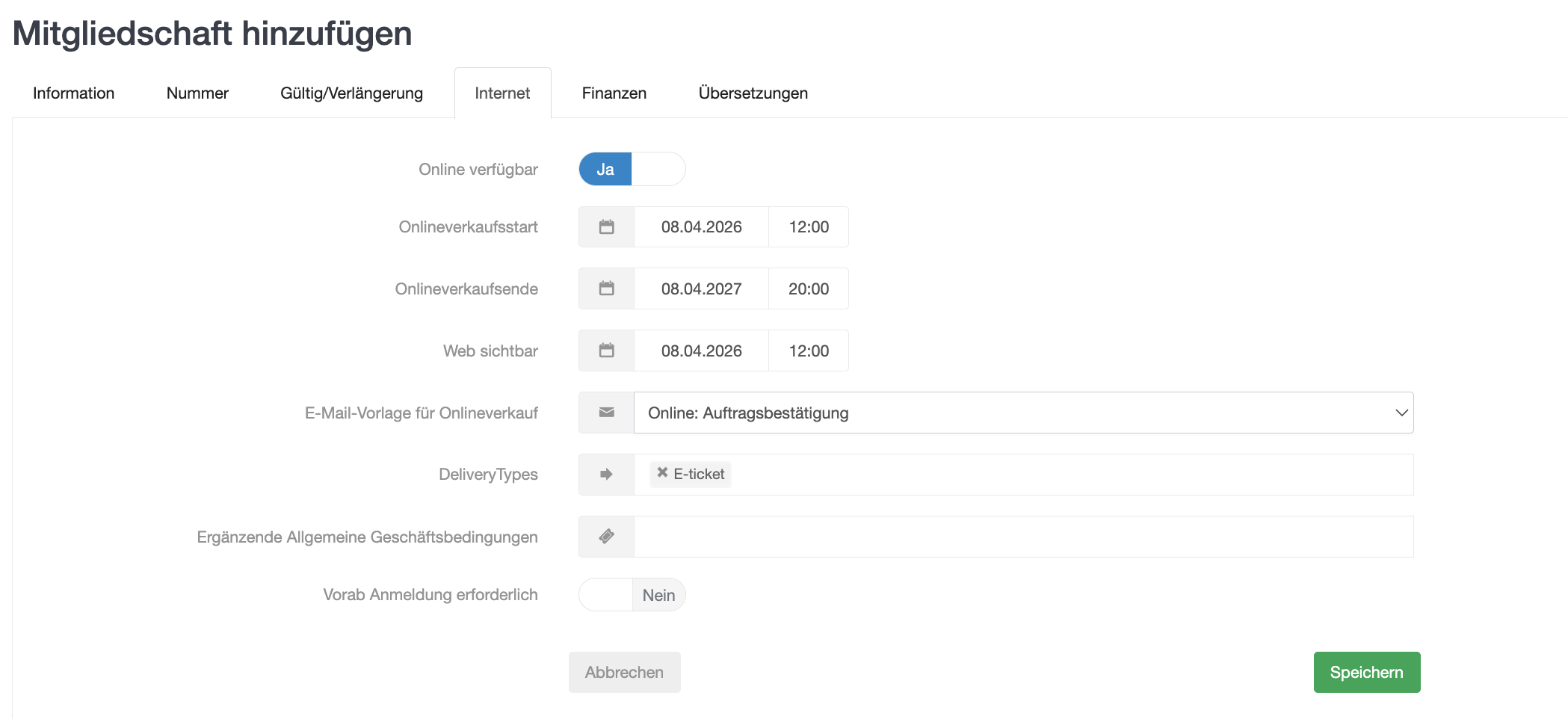1568x719 pixels.
Task: Edit Web sichtbar time field
Action: tap(809, 351)
